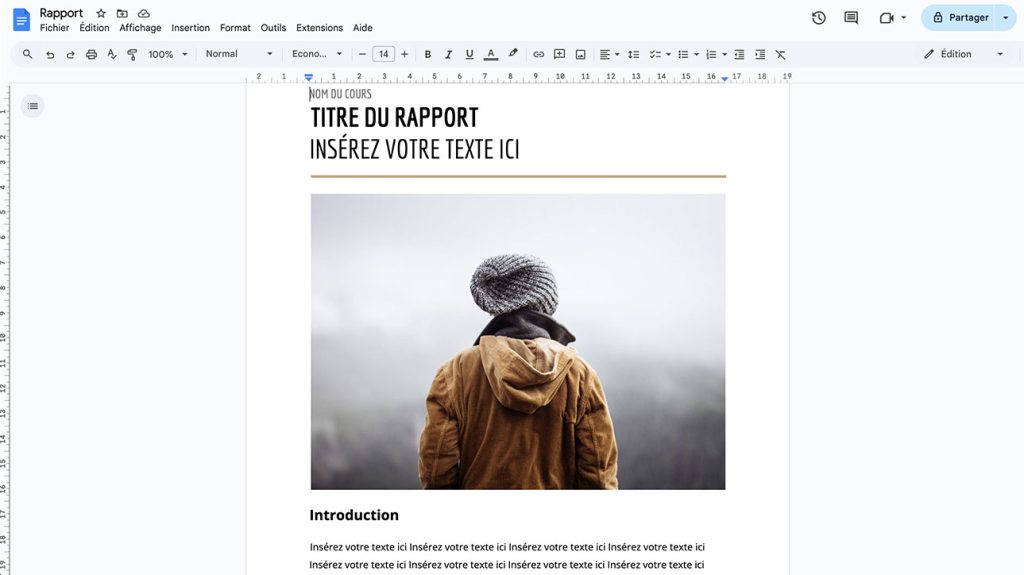Open the Outils menu

[273, 28]
